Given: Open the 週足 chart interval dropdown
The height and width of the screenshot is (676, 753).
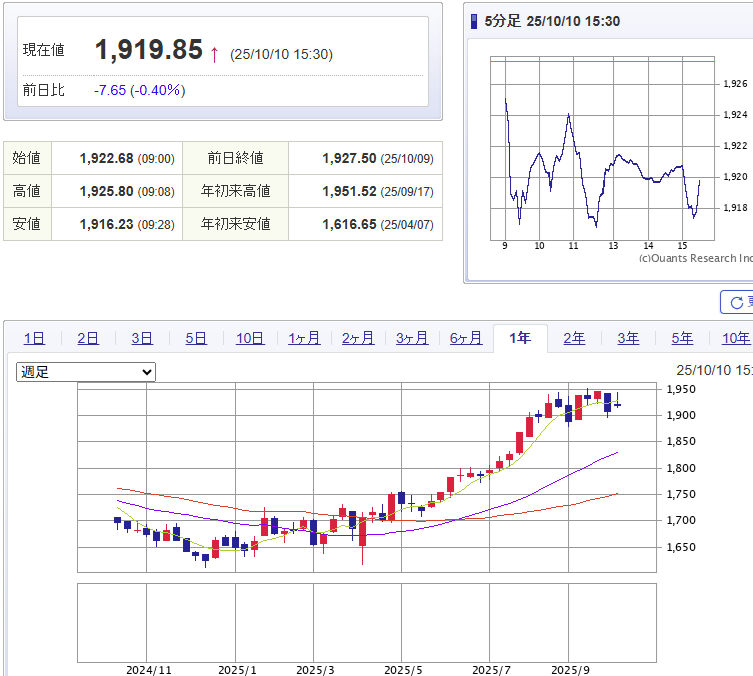Looking at the screenshot, I should 86,372.
